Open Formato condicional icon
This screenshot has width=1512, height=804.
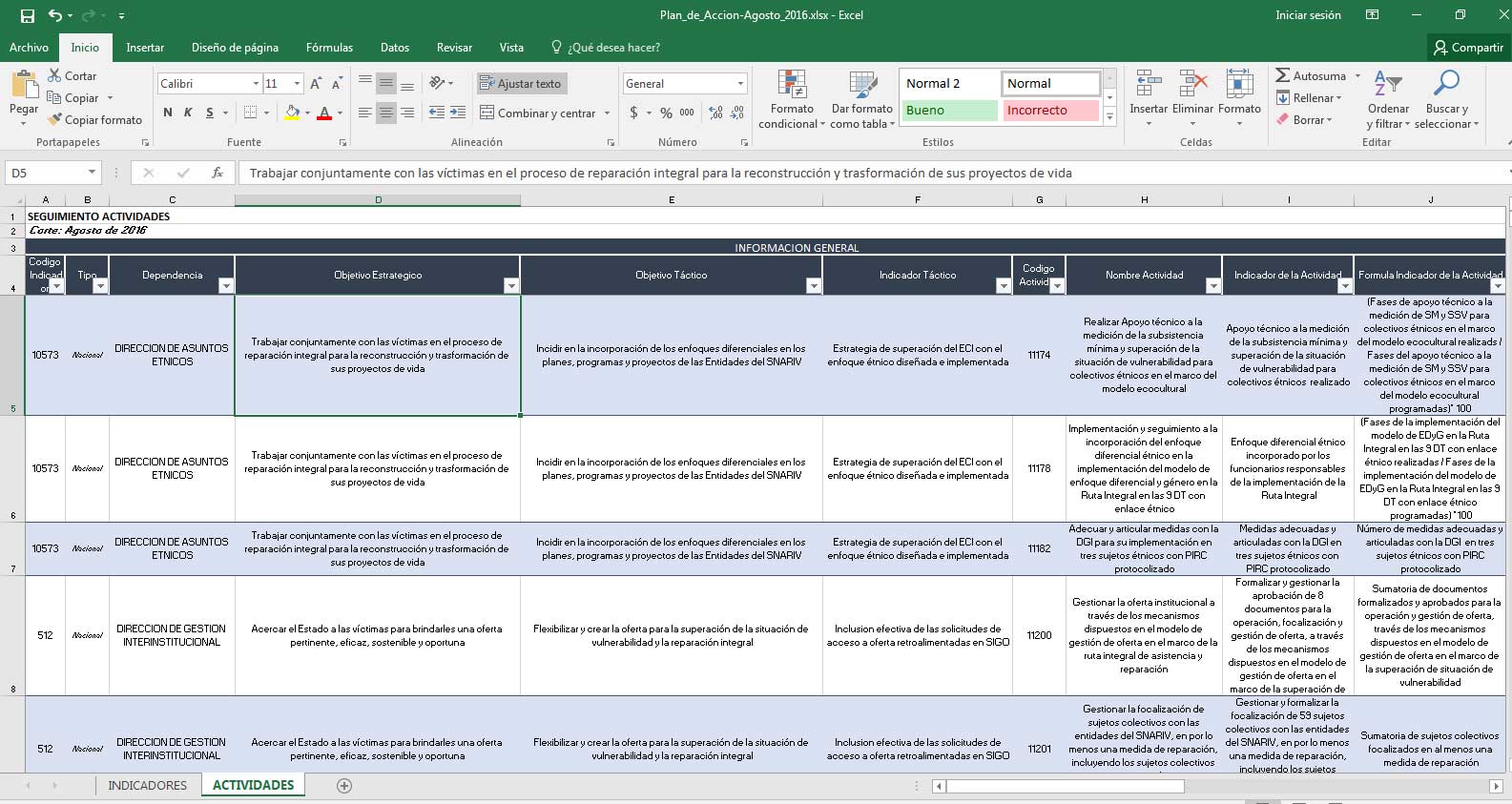pos(792,84)
